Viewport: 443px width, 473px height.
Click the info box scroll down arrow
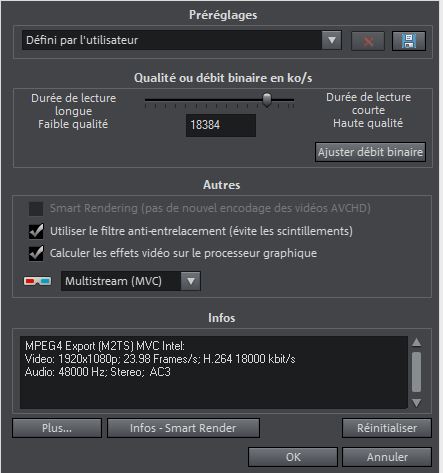coord(416,403)
